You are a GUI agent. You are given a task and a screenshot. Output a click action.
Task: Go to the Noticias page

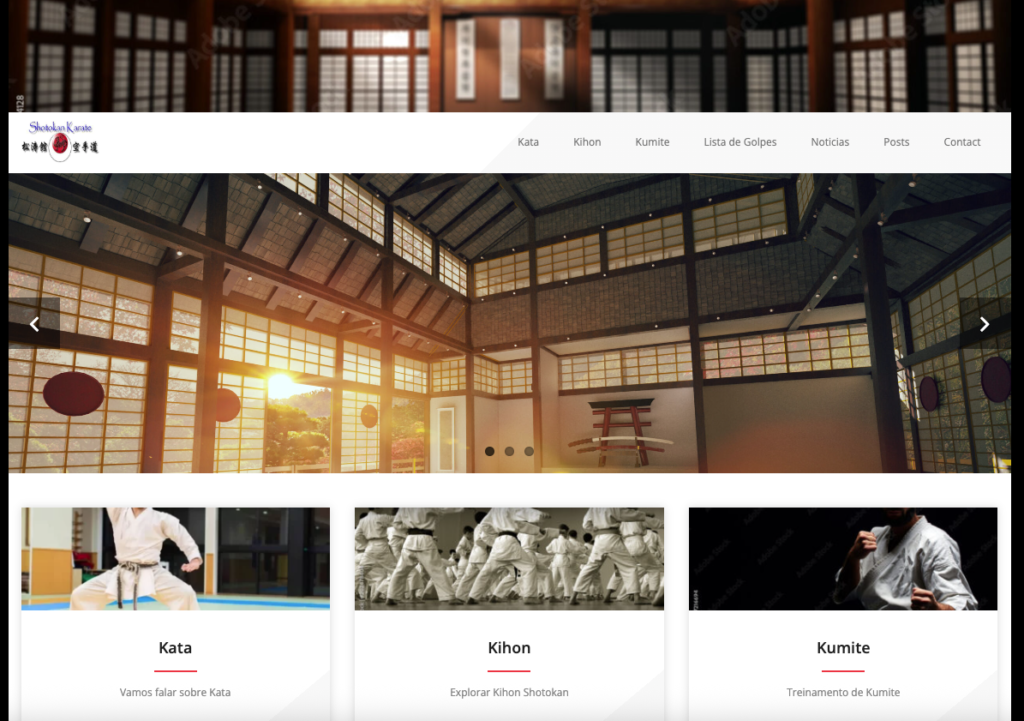coord(830,142)
